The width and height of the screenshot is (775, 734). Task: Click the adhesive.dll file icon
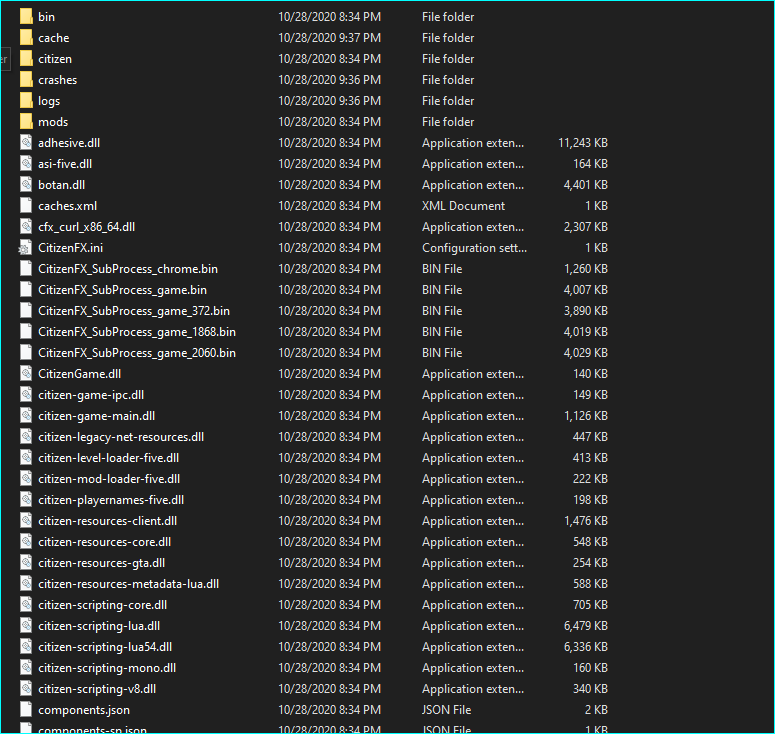point(26,142)
